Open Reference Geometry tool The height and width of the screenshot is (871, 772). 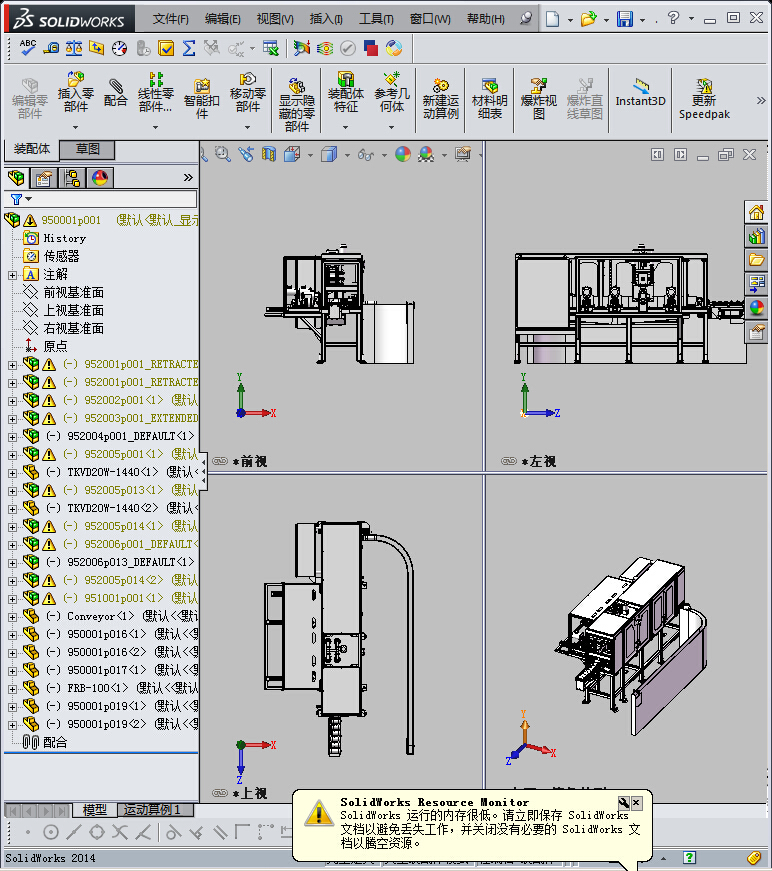[392, 92]
